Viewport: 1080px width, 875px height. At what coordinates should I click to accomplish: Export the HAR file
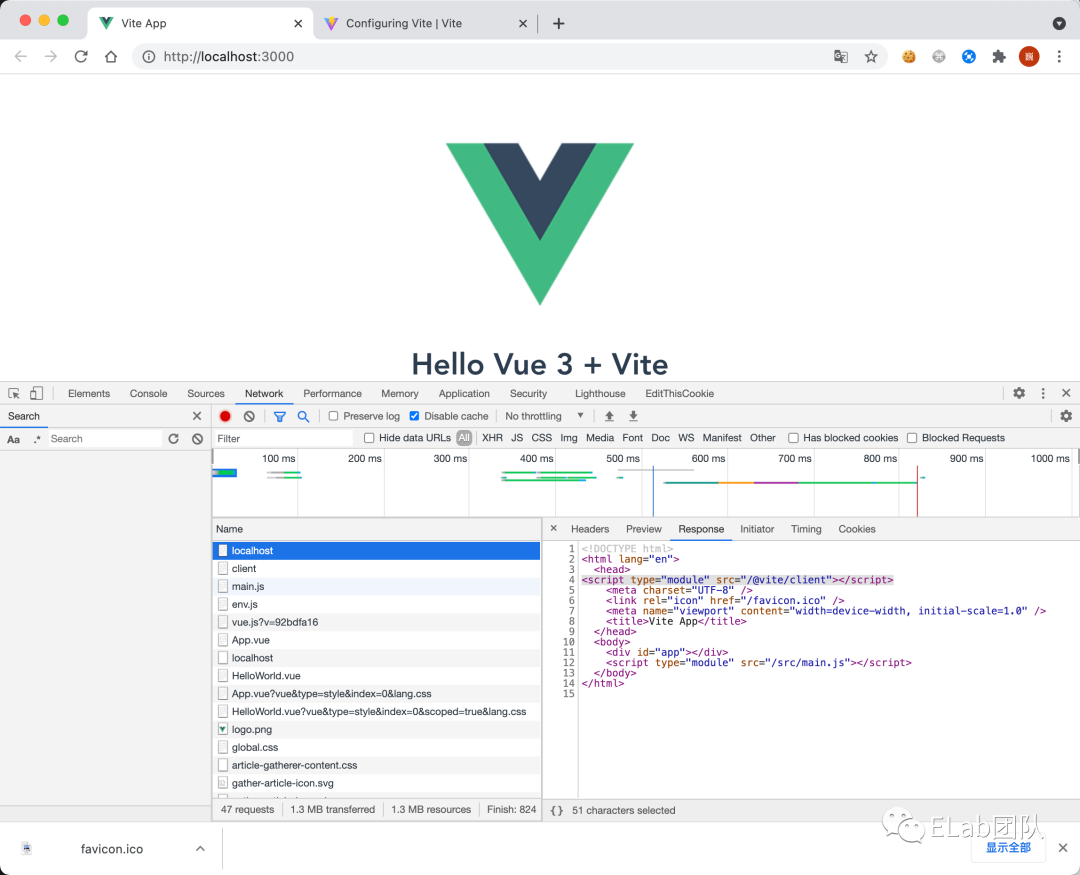633,416
